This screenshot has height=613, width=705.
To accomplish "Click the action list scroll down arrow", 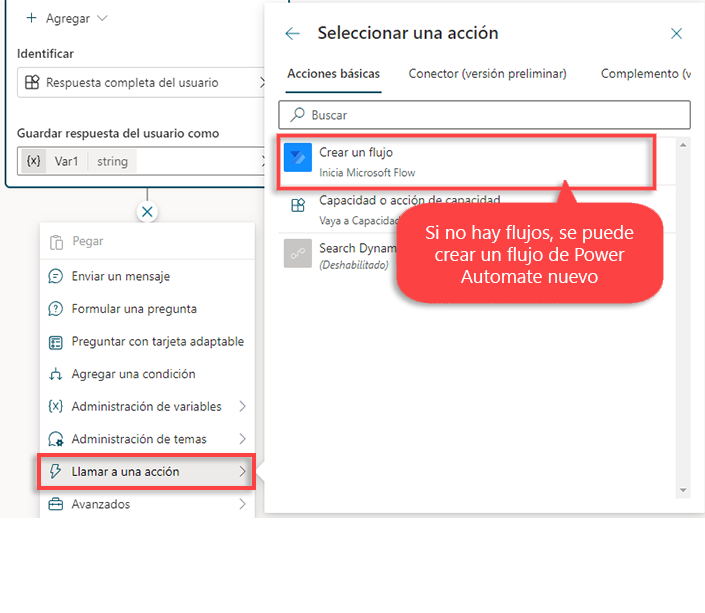I will click(x=683, y=490).
